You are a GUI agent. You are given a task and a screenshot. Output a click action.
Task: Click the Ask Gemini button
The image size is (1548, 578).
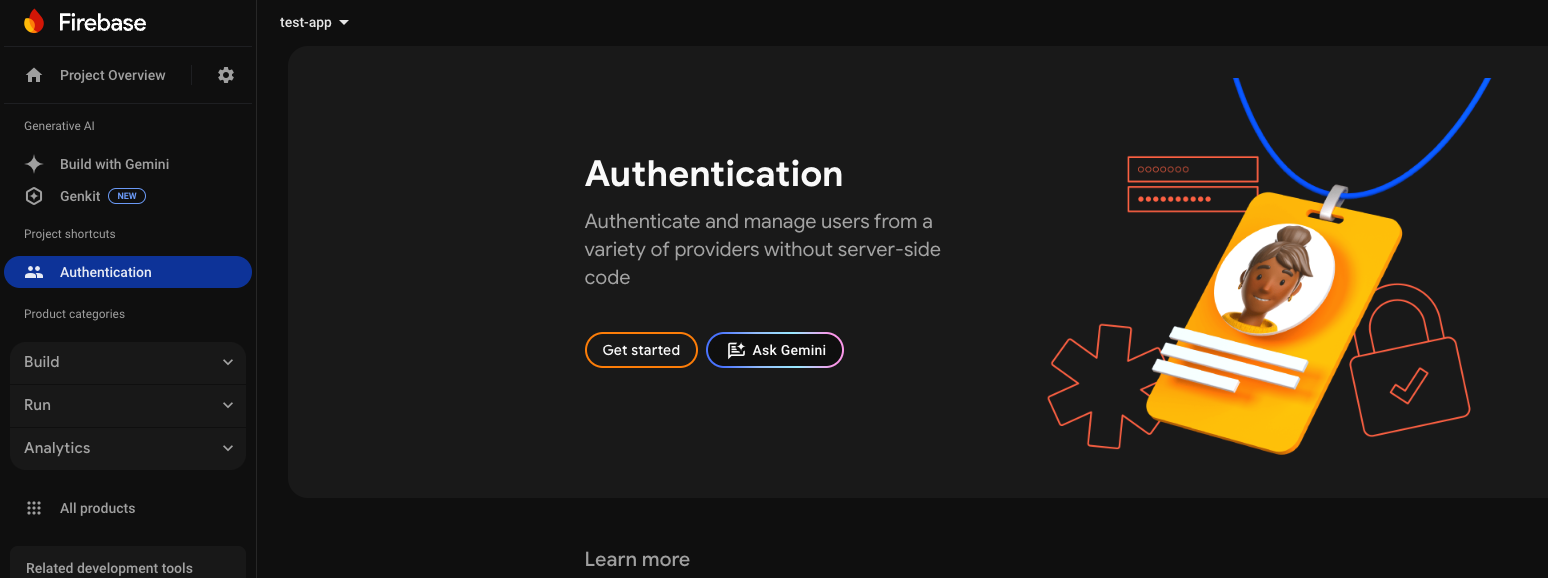(775, 350)
